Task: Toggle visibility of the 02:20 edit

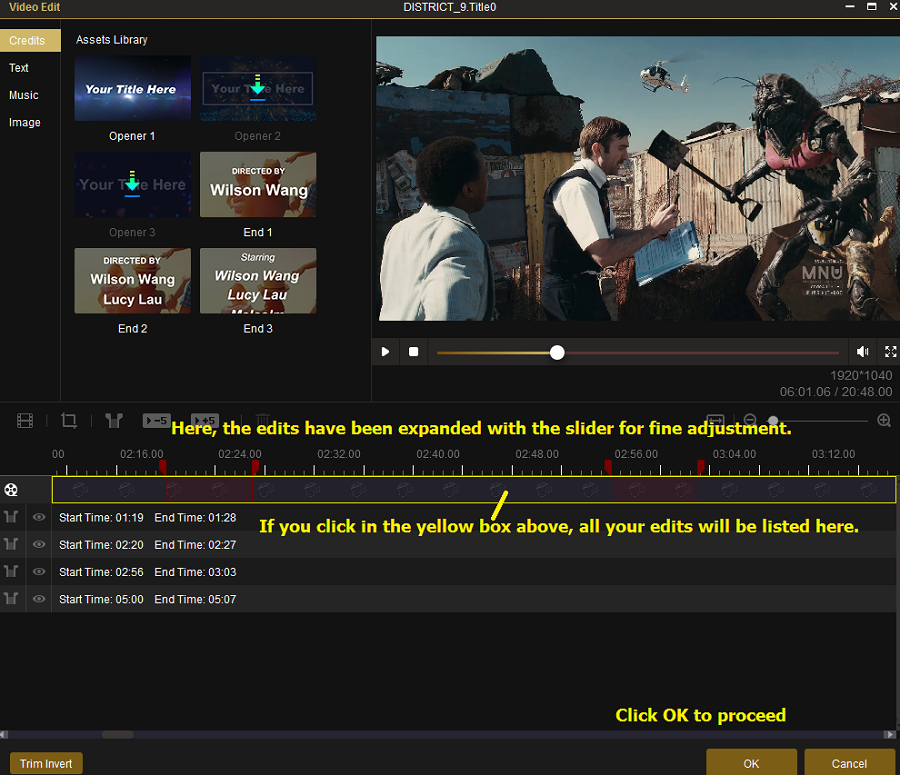Action: (x=38, y=544)
